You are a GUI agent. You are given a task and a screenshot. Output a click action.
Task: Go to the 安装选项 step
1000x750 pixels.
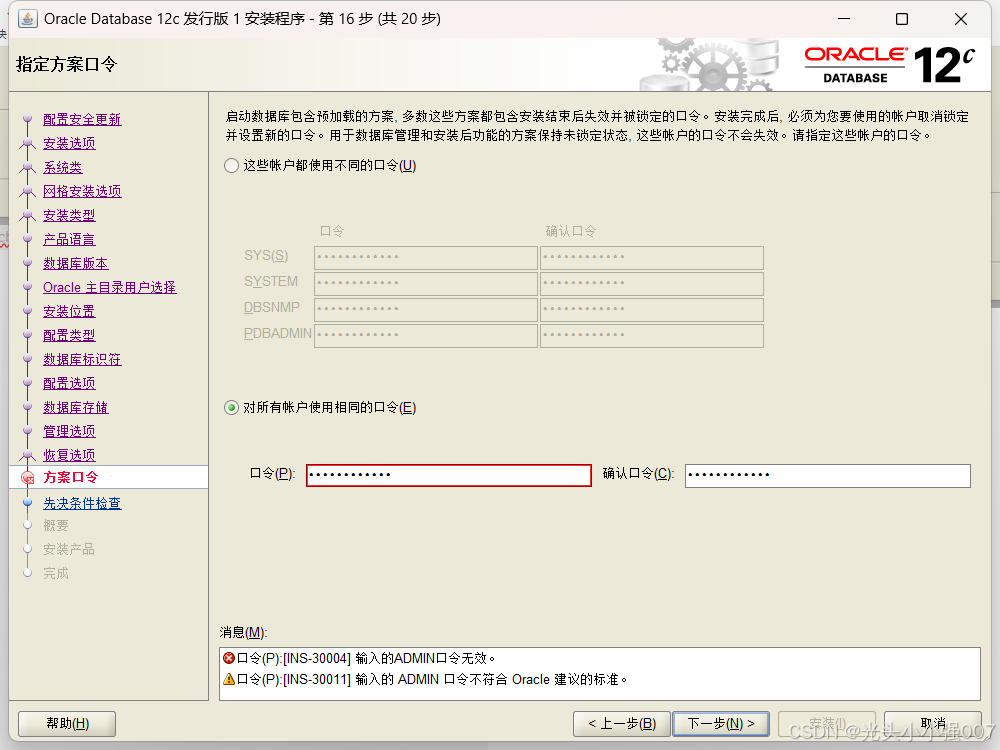pos(69,143)
